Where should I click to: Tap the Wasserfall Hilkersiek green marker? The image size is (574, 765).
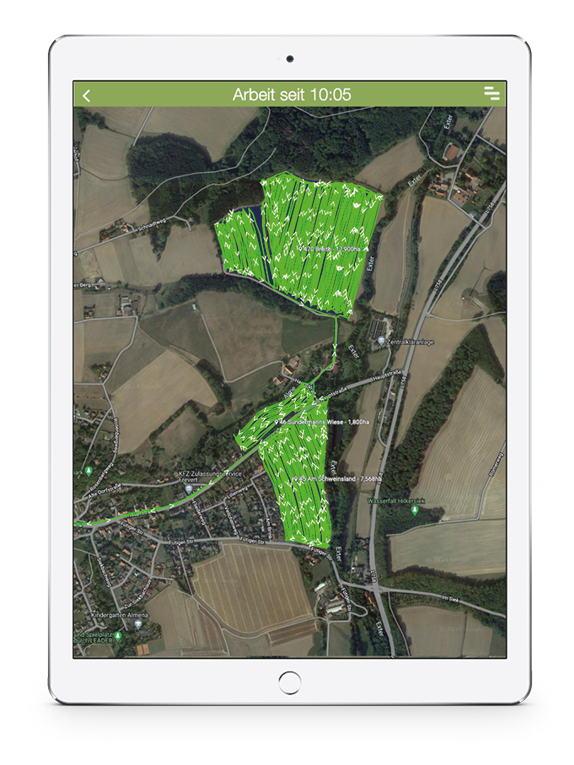(x=415, y=510)
